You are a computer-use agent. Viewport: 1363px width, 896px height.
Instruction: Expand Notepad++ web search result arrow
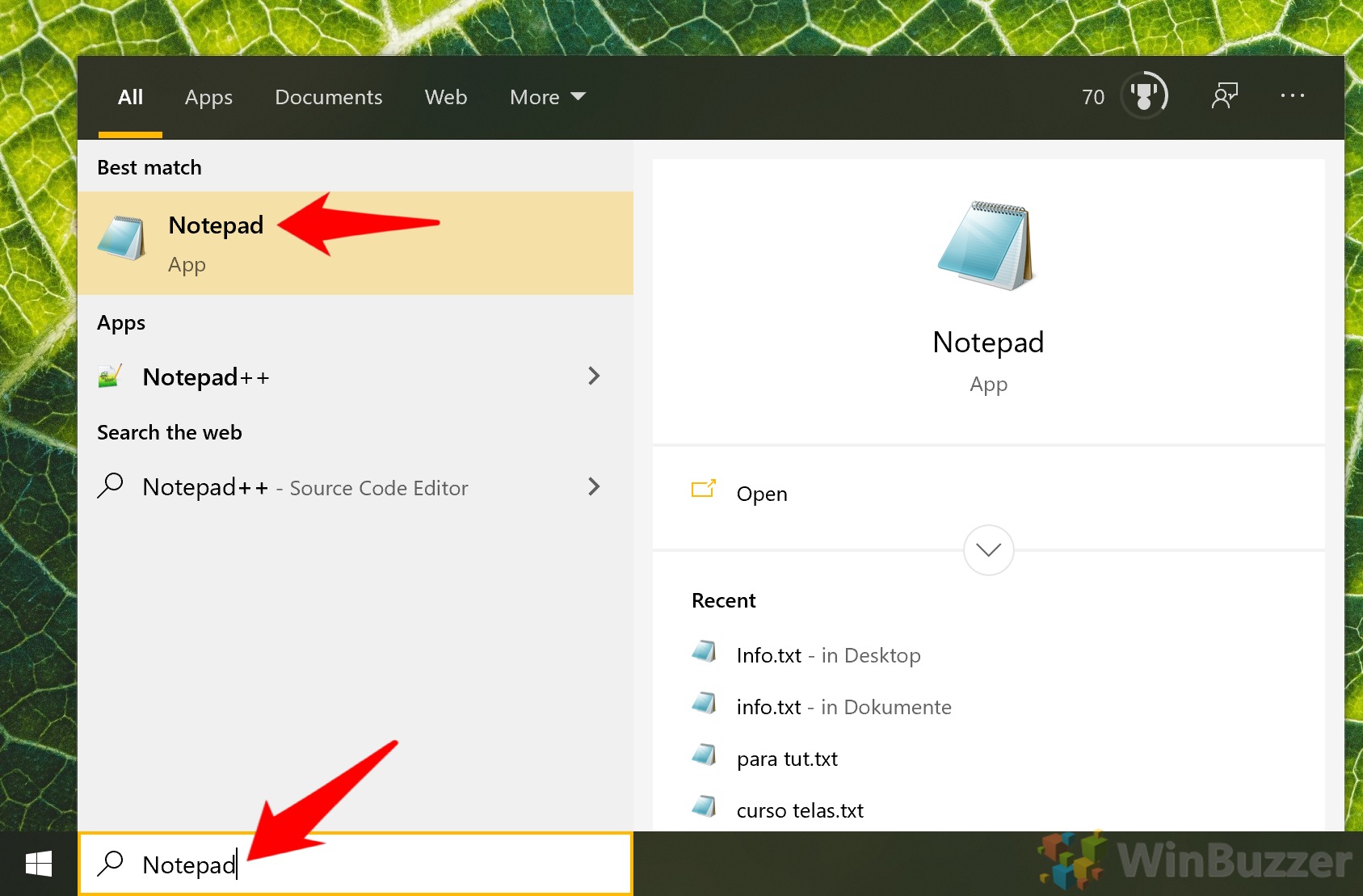[595, 486]
